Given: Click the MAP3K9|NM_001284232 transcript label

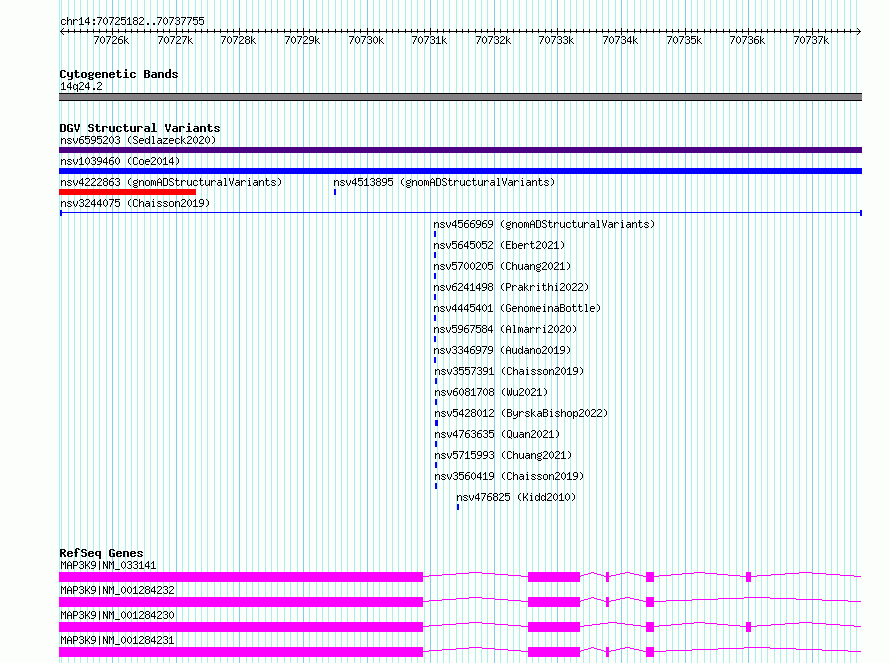Looking at the screenshot, I should (117, 590).
